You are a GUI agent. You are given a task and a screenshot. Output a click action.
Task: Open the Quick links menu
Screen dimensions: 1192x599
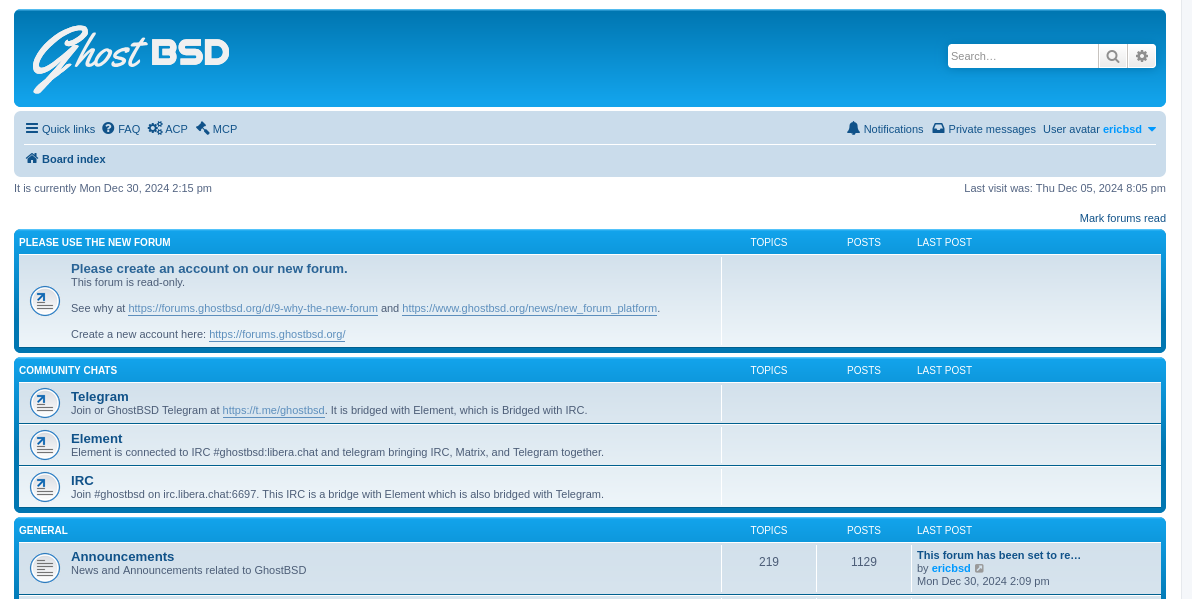point(60,128)
